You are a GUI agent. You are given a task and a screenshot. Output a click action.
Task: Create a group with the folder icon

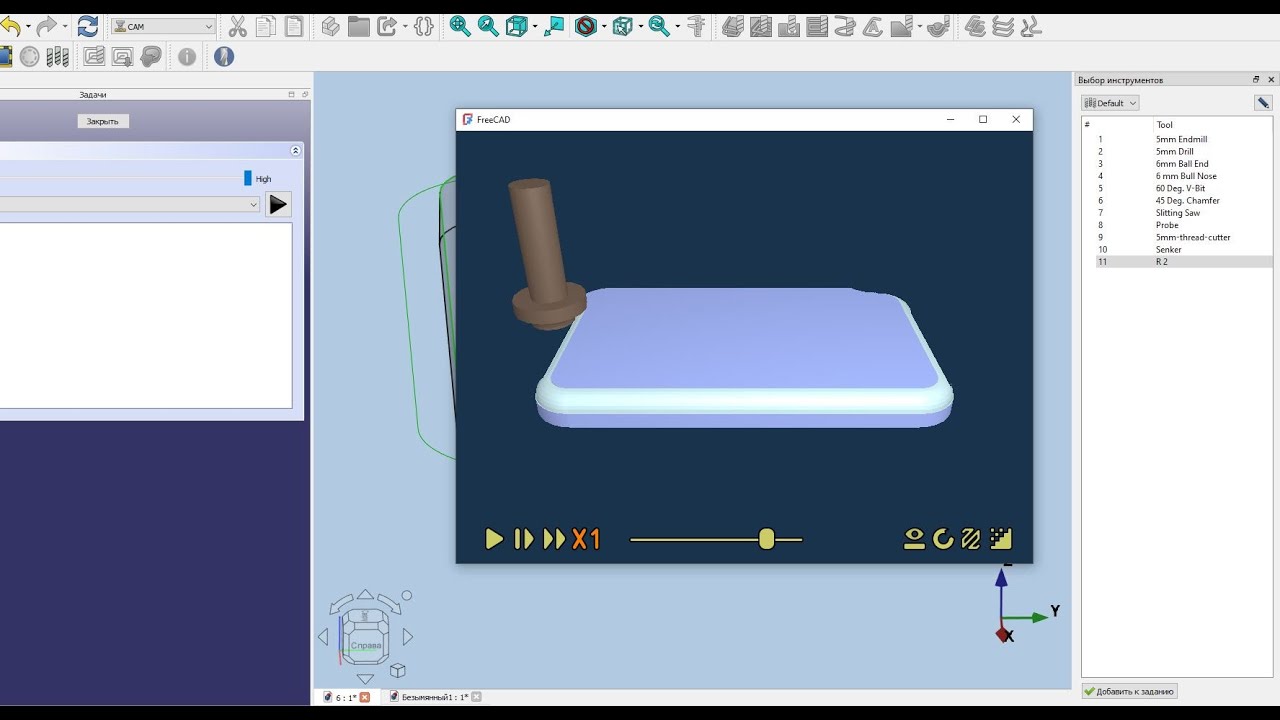(x=359, y=27)
